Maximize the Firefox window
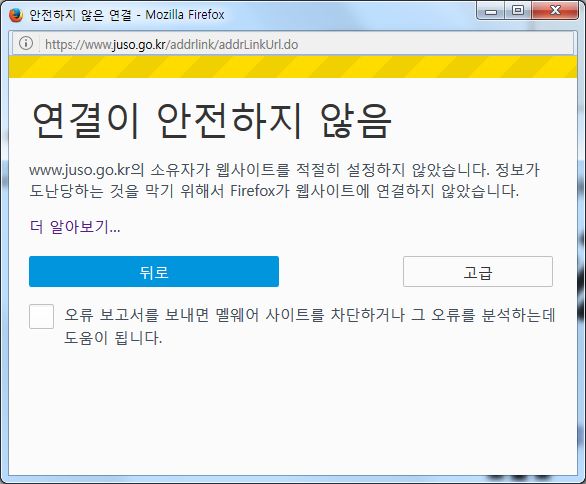The height and width of the screenshot is (484, 586). pos(518,11)
